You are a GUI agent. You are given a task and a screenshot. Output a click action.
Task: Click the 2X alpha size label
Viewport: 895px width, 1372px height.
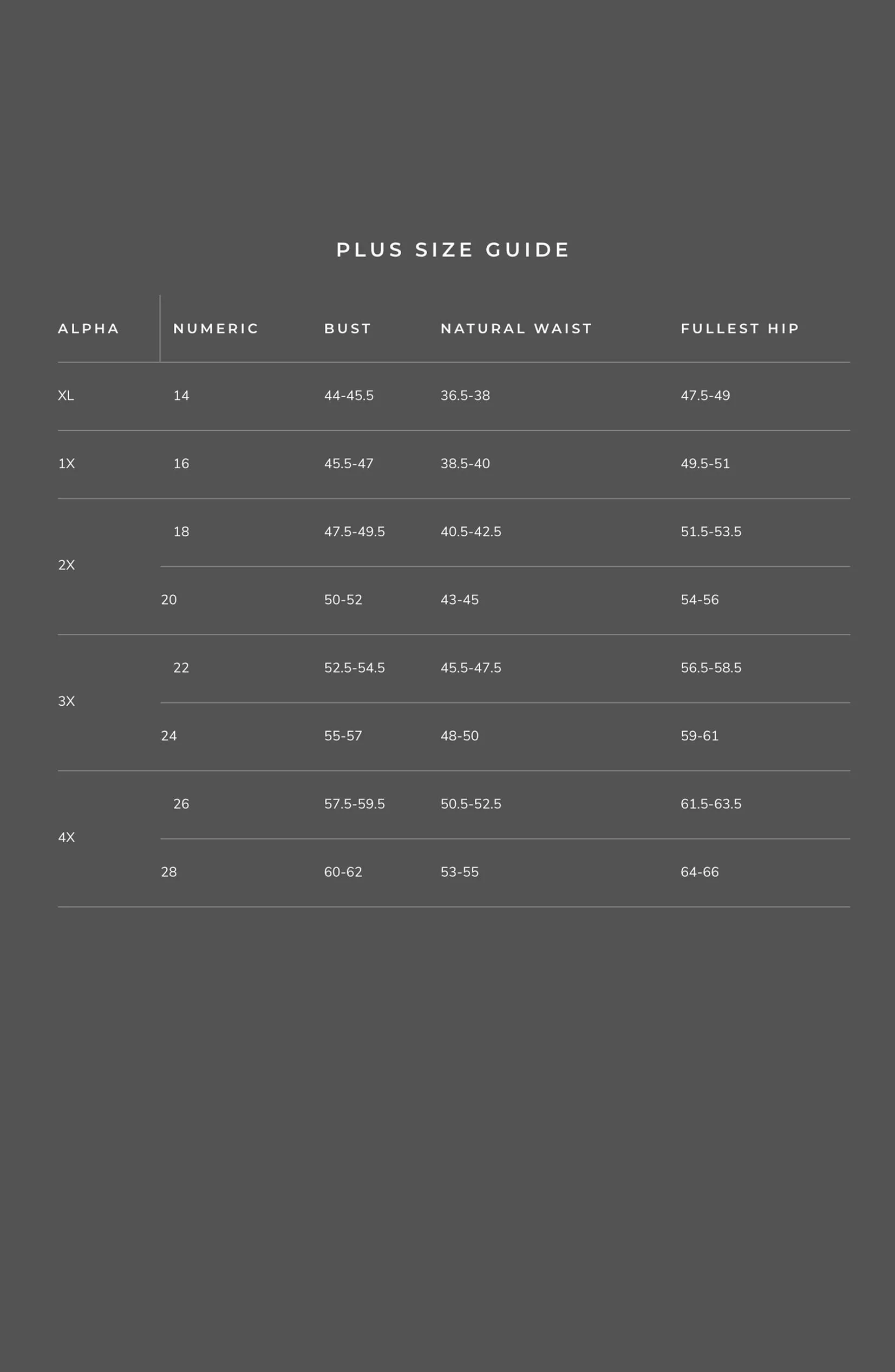66,565
